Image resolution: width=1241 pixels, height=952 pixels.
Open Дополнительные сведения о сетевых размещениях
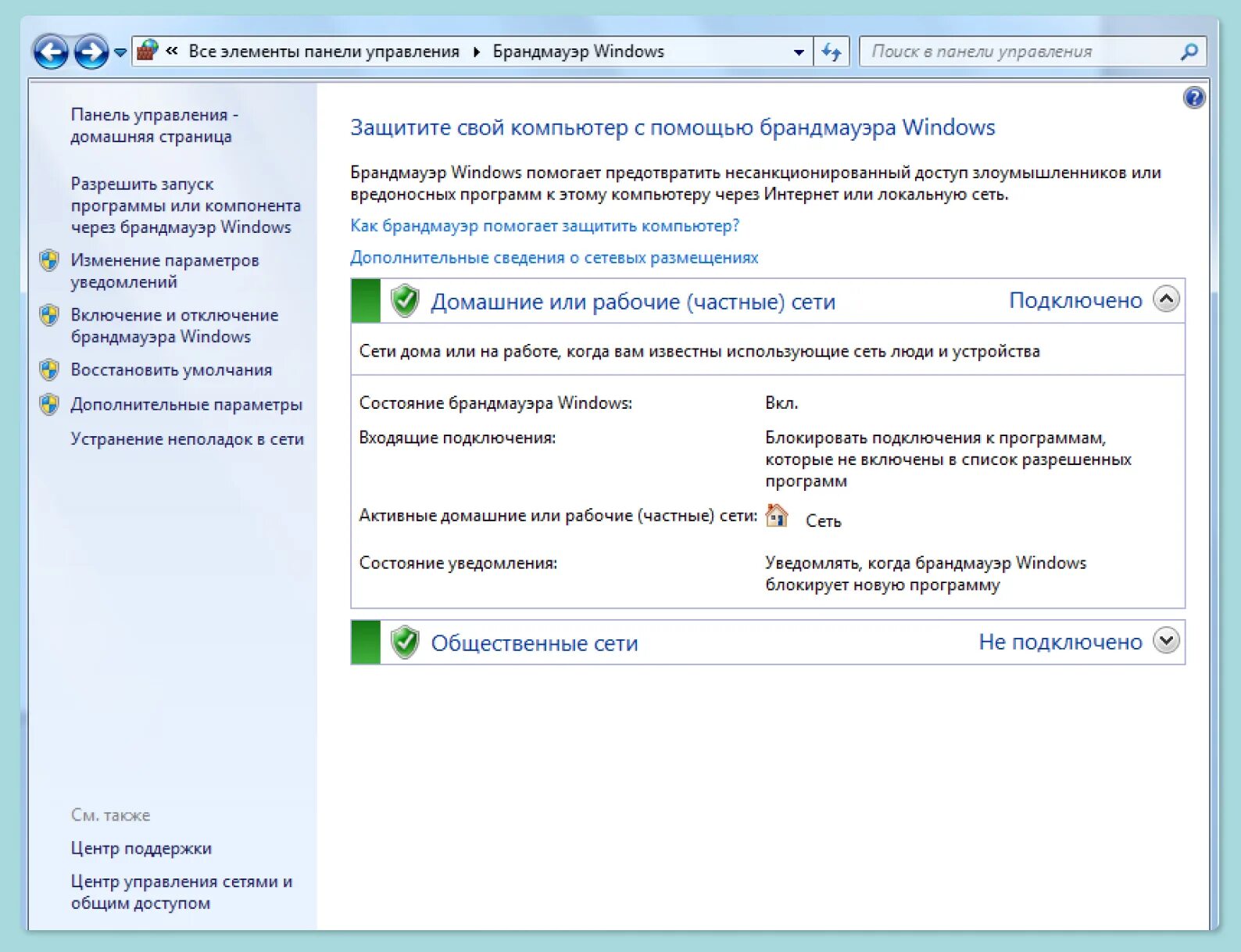(x=554, y=257)
